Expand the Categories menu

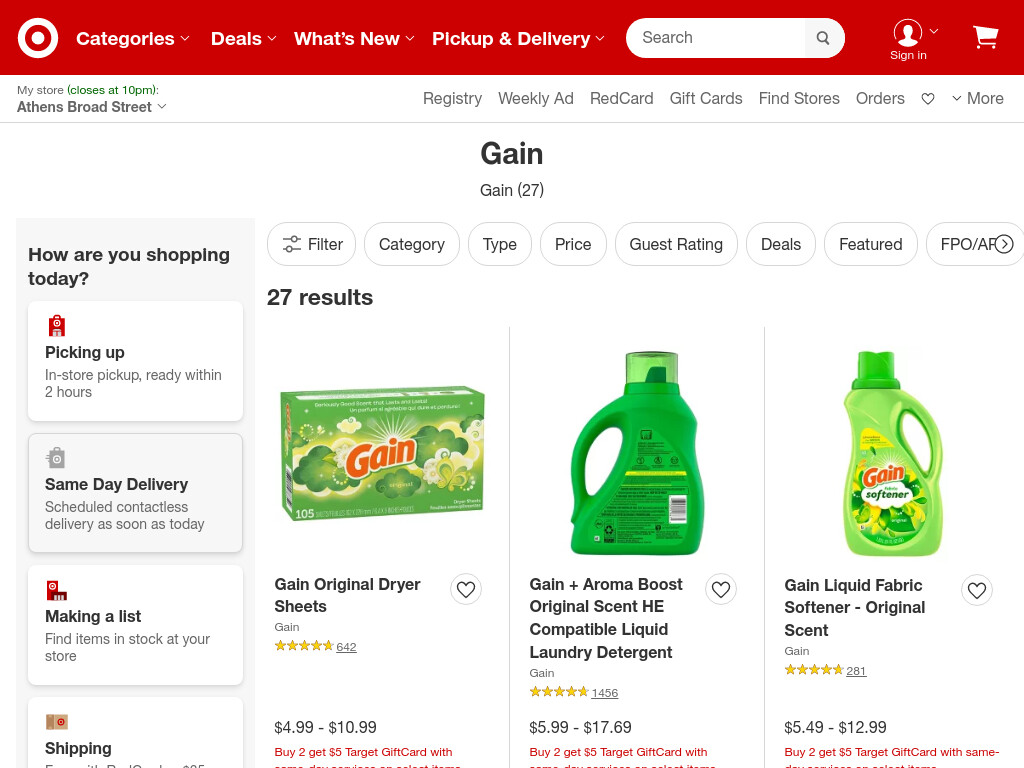pos(133,39)
